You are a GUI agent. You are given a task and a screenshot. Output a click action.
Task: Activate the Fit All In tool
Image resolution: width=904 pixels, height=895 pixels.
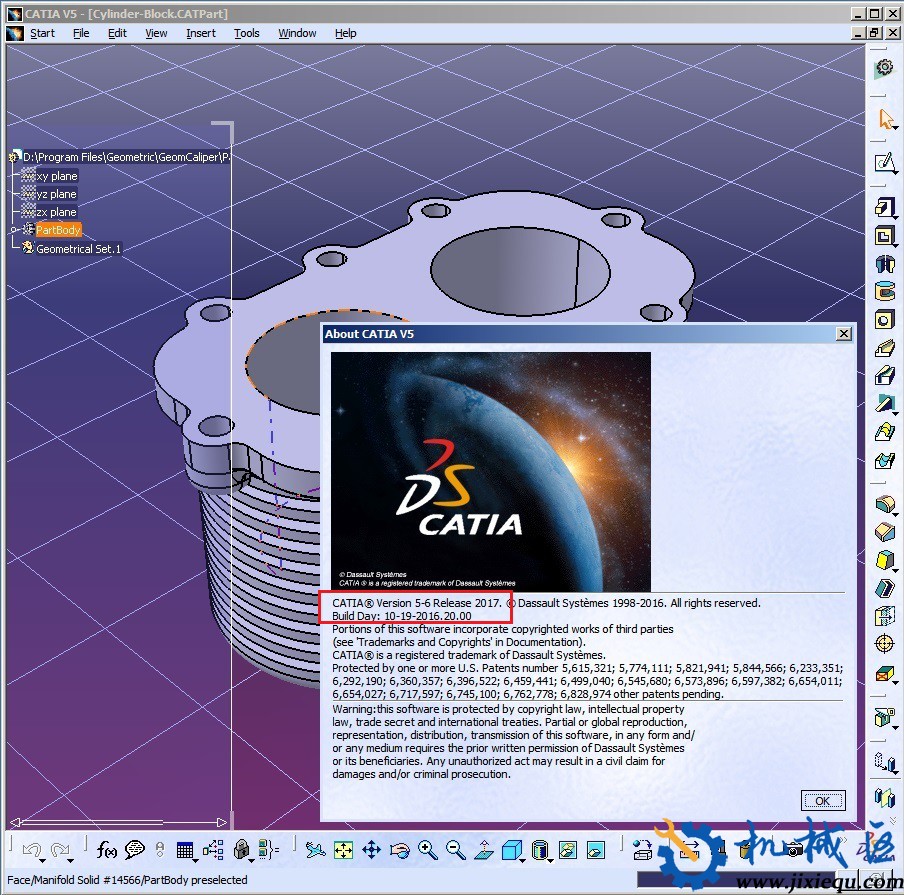tap(344, 849)
